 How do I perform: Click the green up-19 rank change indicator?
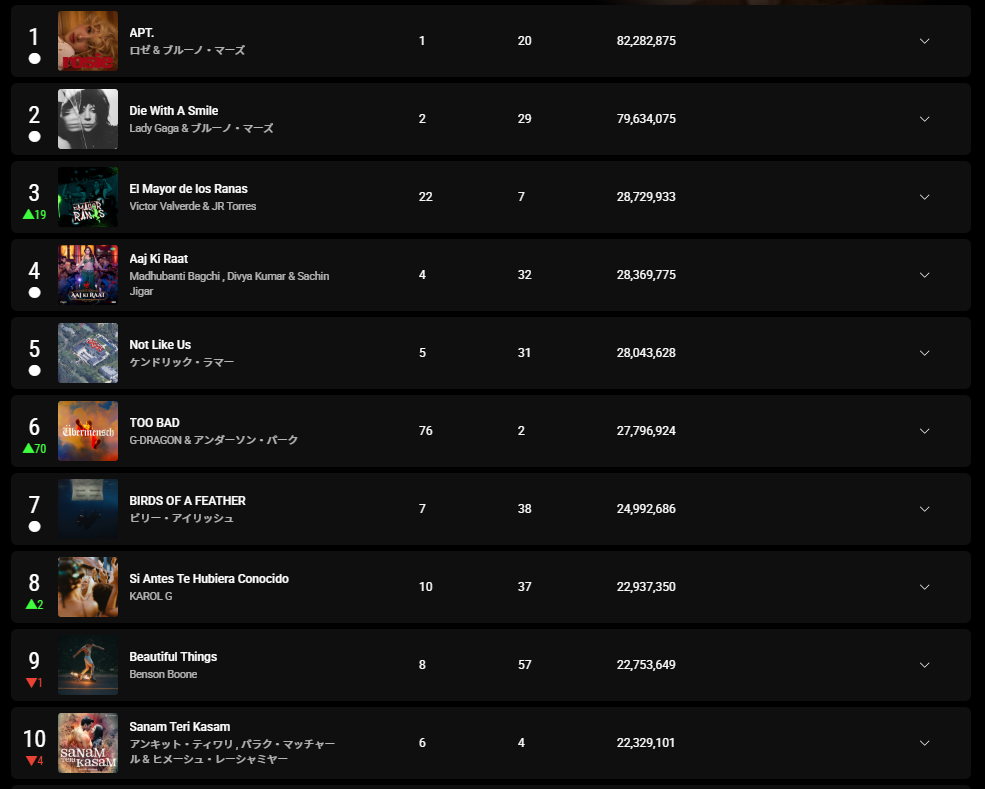(x=35, y=214)
